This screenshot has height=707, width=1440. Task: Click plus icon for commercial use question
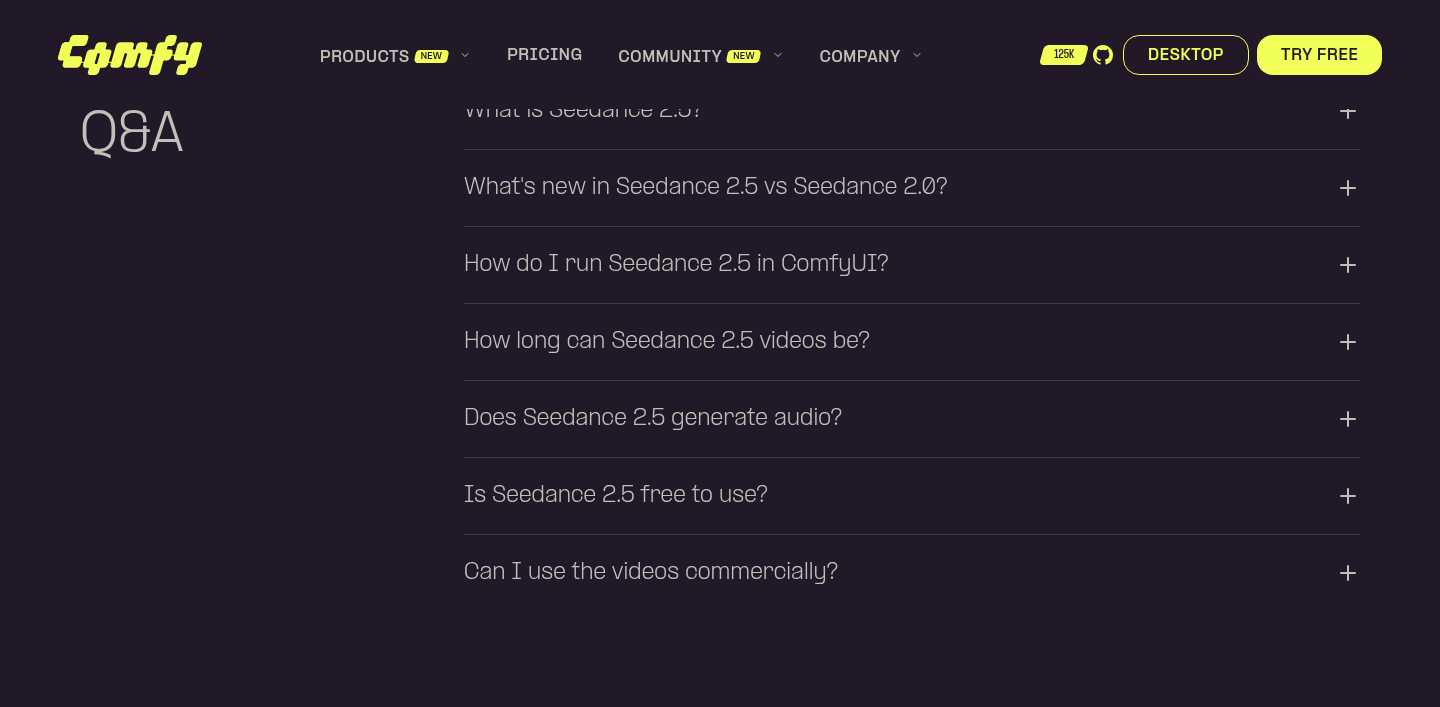tap(1348, 573)
